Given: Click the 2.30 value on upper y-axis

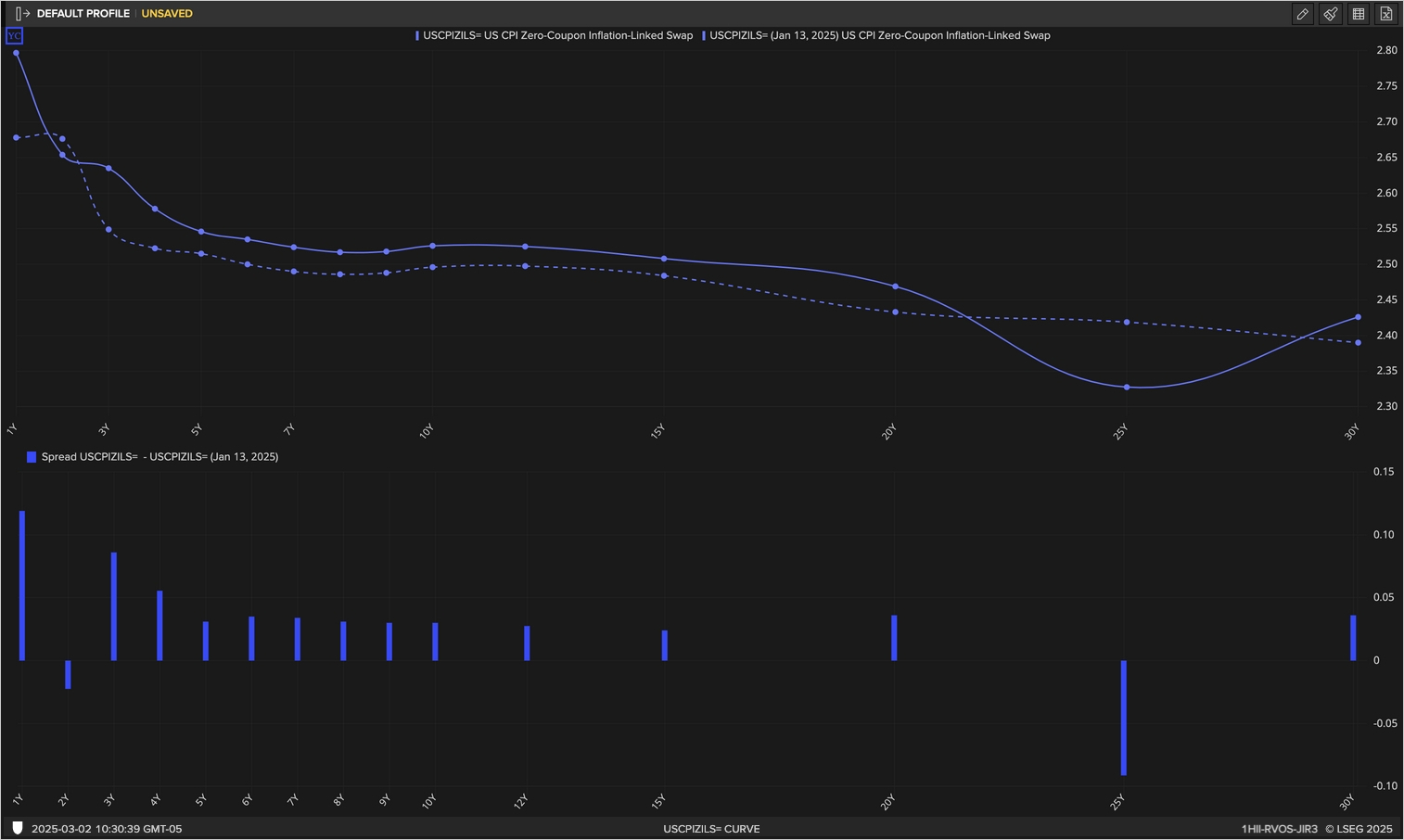Looking at the screenshot, I should pos(1386,406).
